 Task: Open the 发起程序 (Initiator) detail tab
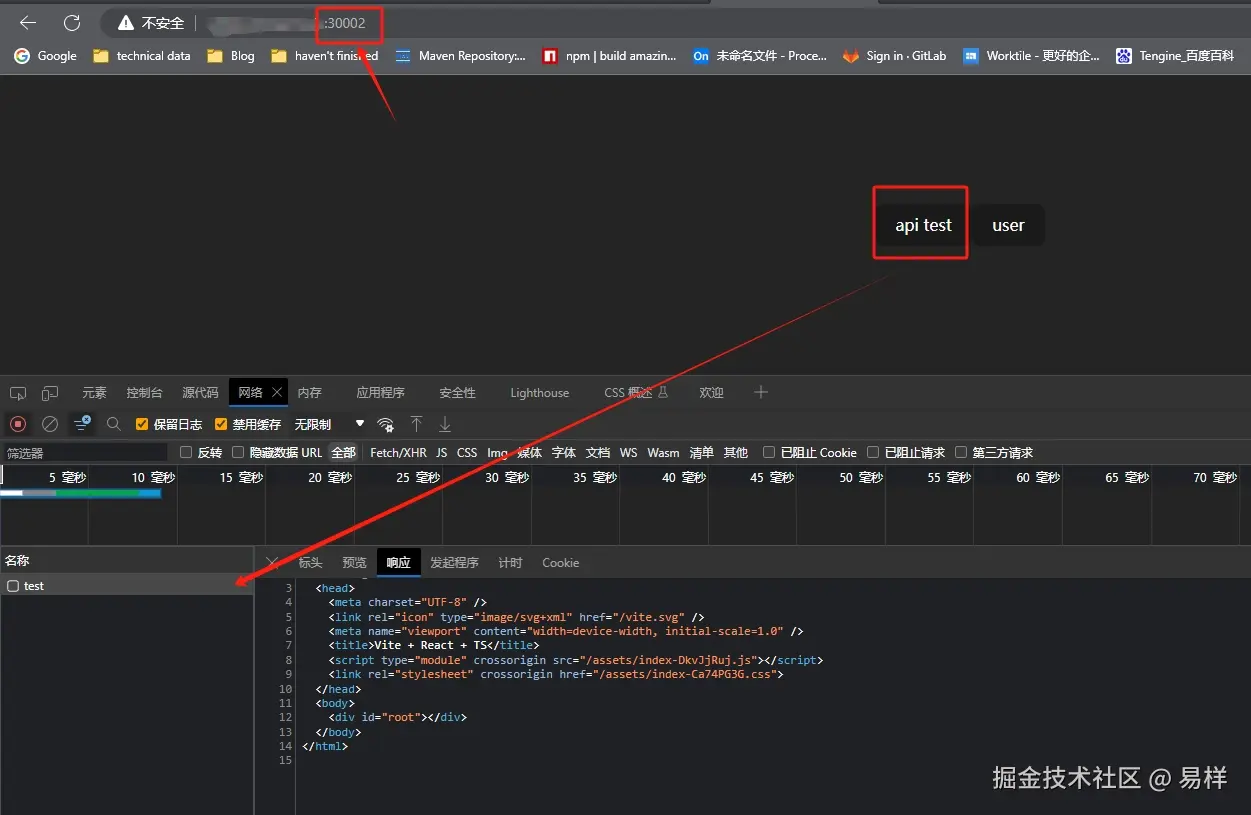(x=454, y=563)
